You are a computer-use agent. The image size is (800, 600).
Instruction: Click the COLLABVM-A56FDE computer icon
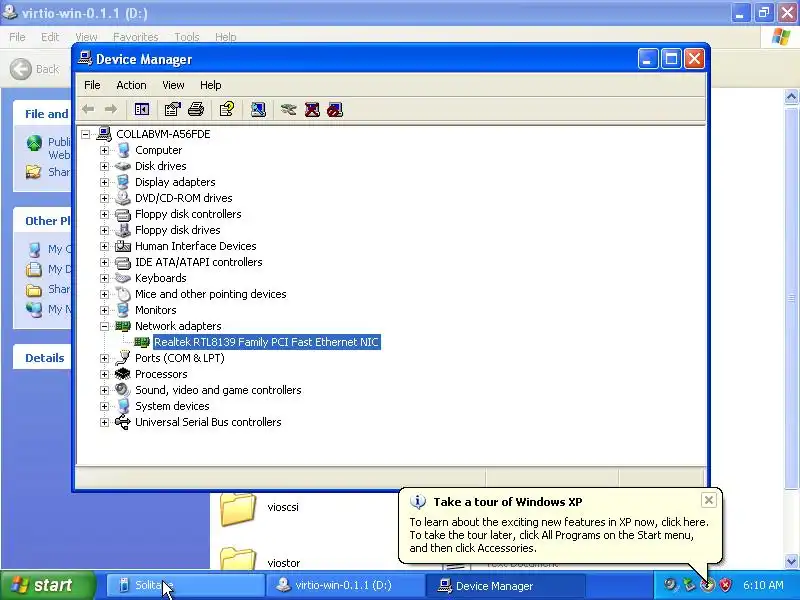coord(104,134)
